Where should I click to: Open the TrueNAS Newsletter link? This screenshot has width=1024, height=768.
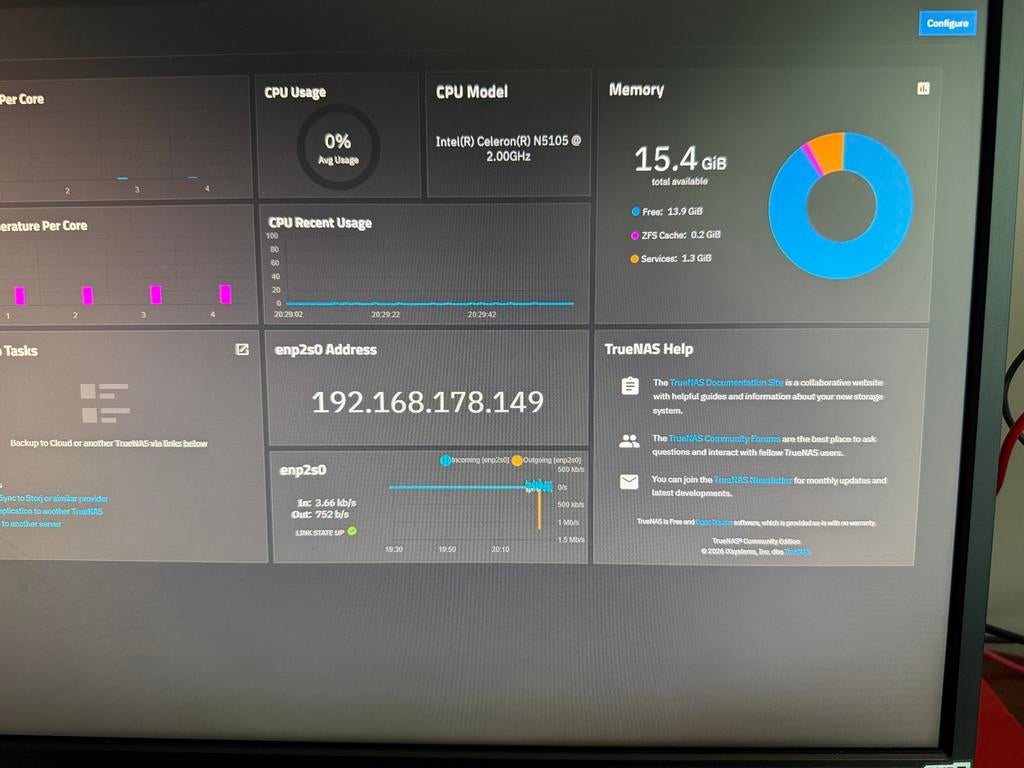pos(752,480)
